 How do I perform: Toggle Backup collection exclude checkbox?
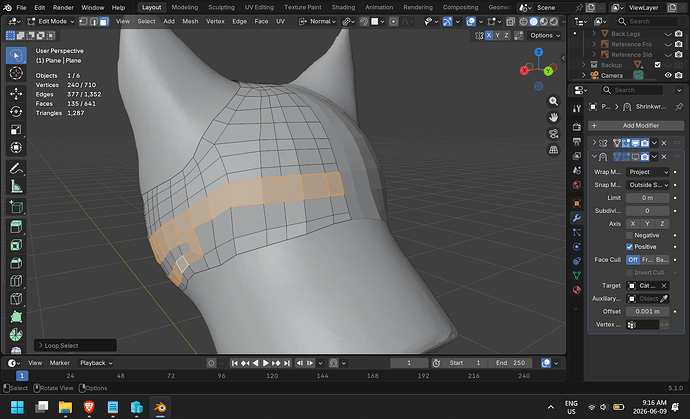point(657,65)
